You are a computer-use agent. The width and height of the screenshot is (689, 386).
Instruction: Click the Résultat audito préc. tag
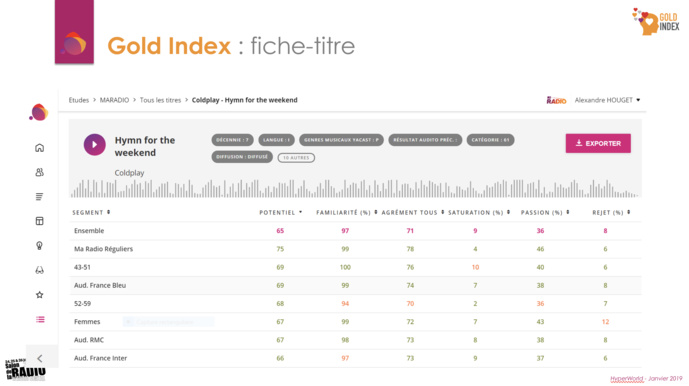point(425,140)
